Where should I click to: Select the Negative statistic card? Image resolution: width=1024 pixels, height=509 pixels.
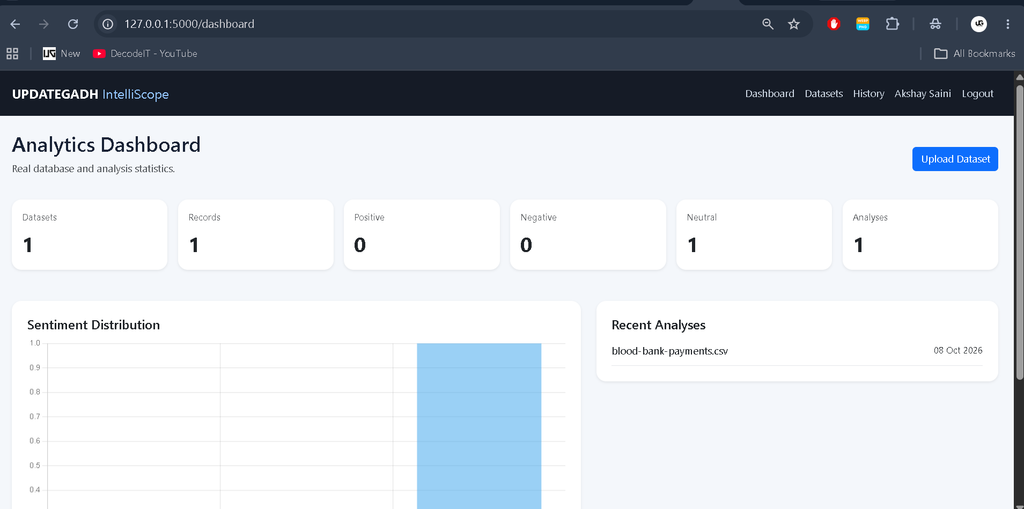click(x=588, y=235)
